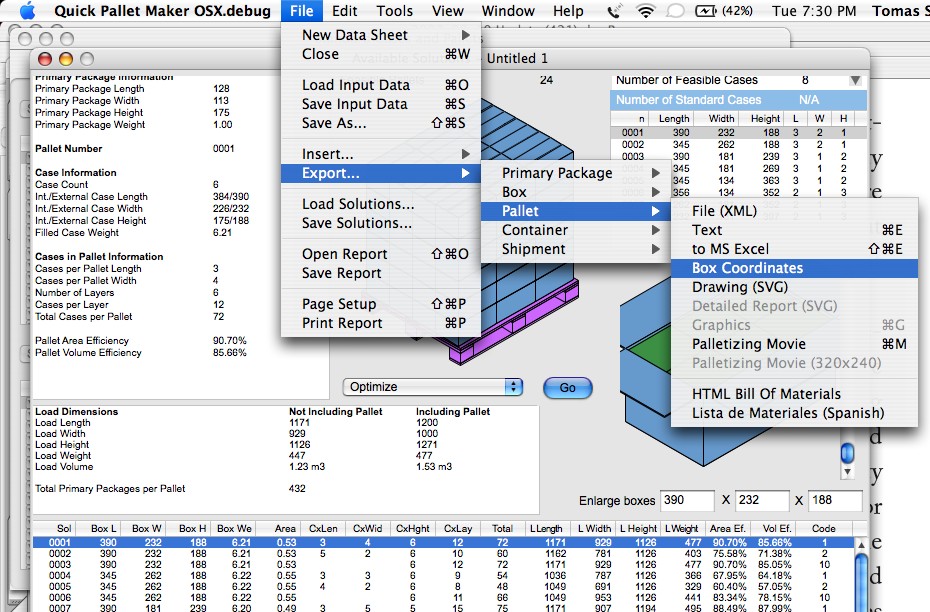
Task: Click the Go button
Action: click(x=568, y=388)
